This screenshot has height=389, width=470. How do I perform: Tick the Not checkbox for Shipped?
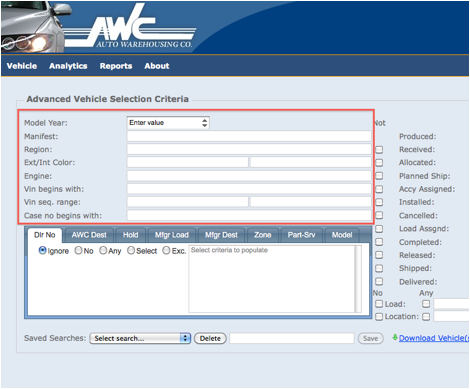coord(379,268)
